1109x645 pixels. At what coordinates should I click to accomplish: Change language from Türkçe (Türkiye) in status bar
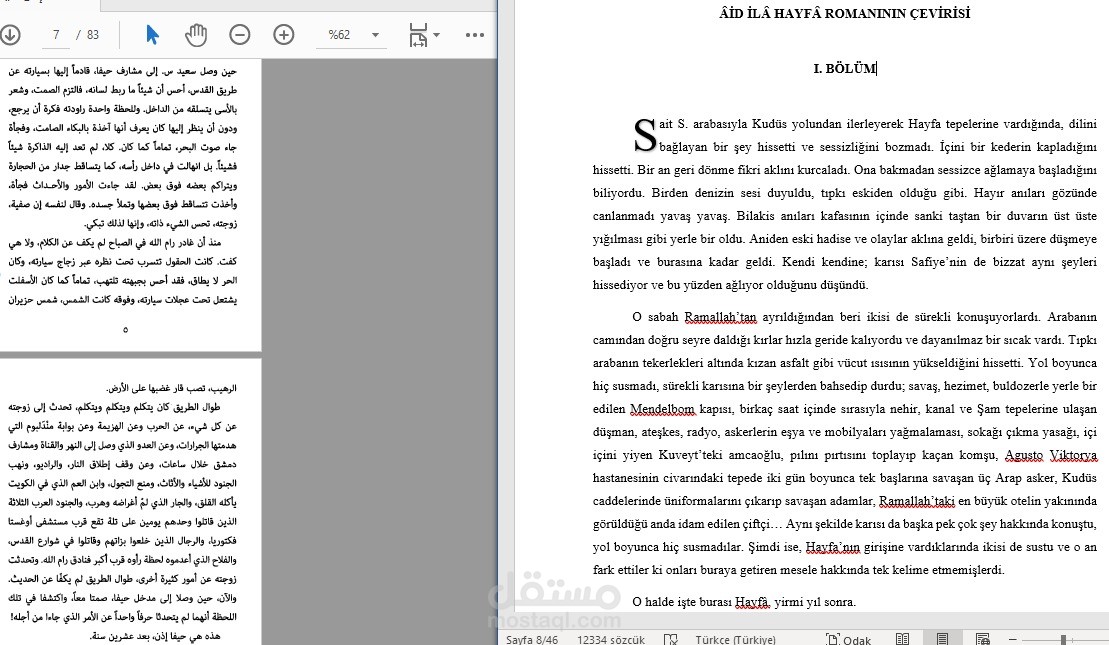(x=736, y=639)
